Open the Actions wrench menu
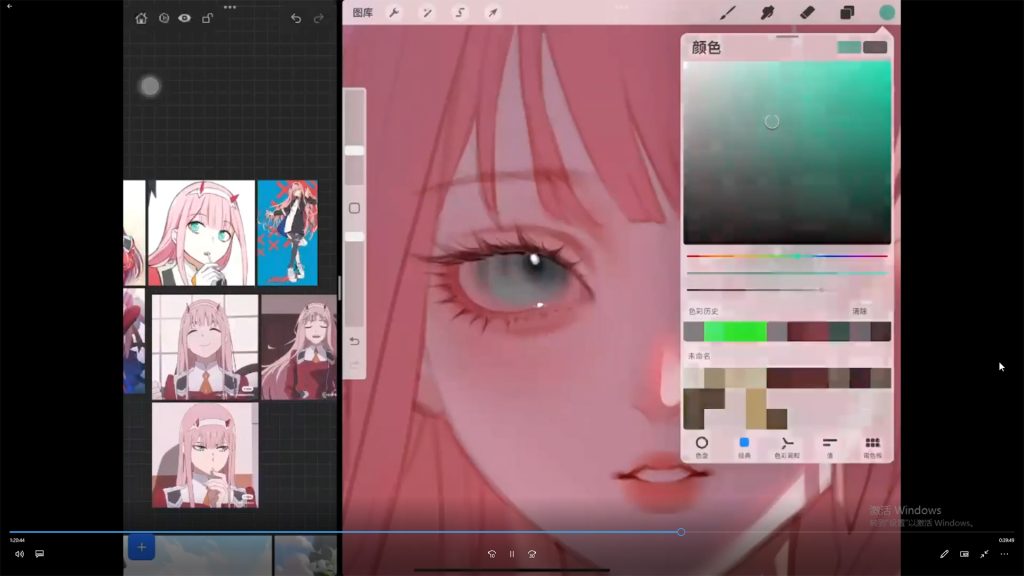This screenshot has width=1024, height=576. coord(394,13)
